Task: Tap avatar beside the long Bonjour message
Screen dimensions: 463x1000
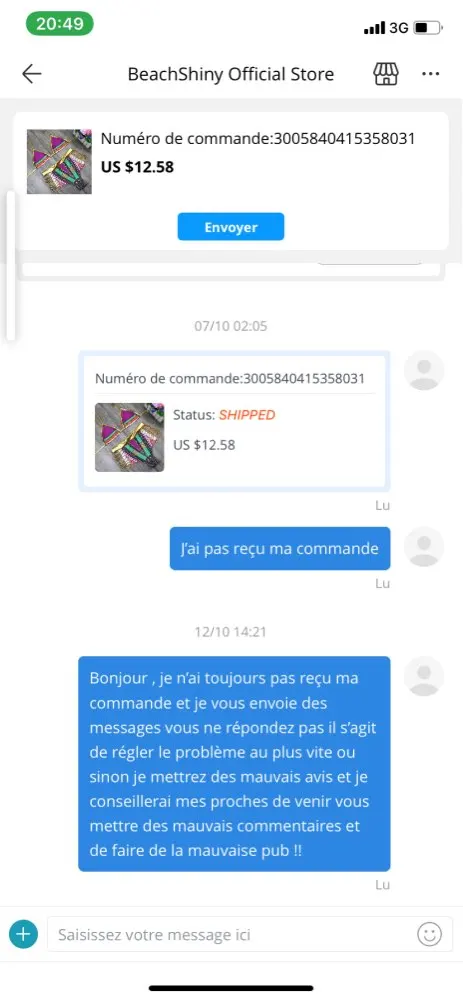Action: (424, 676)
